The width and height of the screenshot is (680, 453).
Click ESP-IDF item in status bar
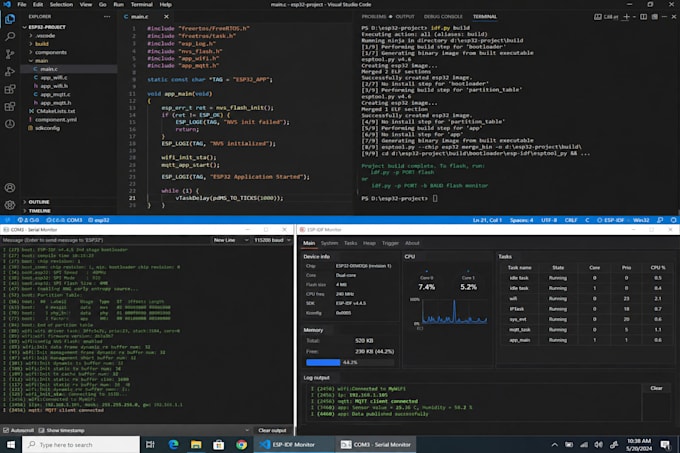coord(611,220)
